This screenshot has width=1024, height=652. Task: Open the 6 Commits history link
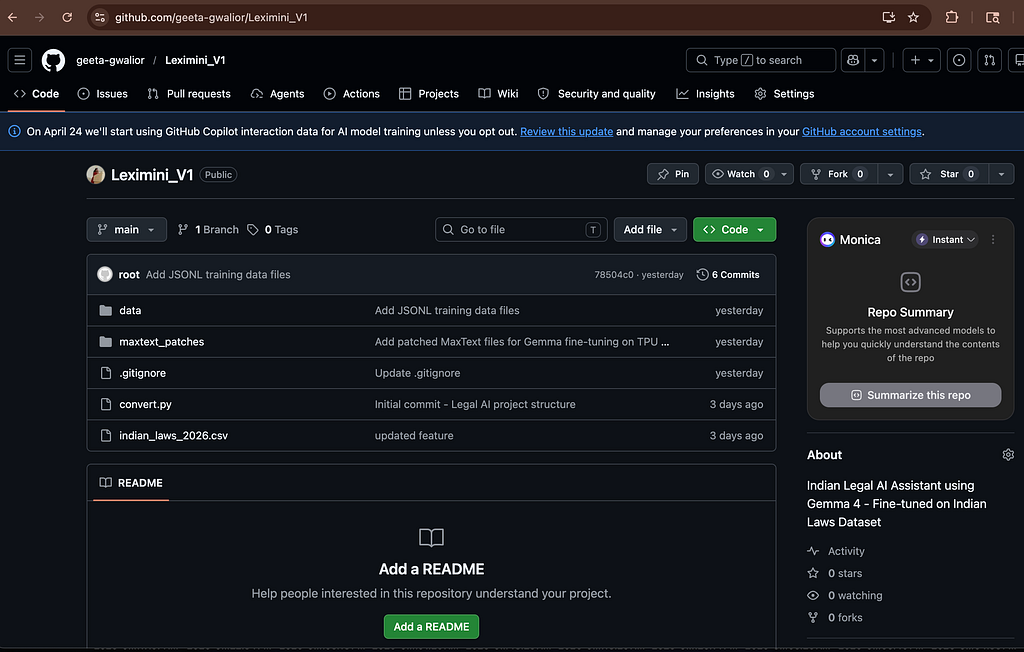pos(728,275)
